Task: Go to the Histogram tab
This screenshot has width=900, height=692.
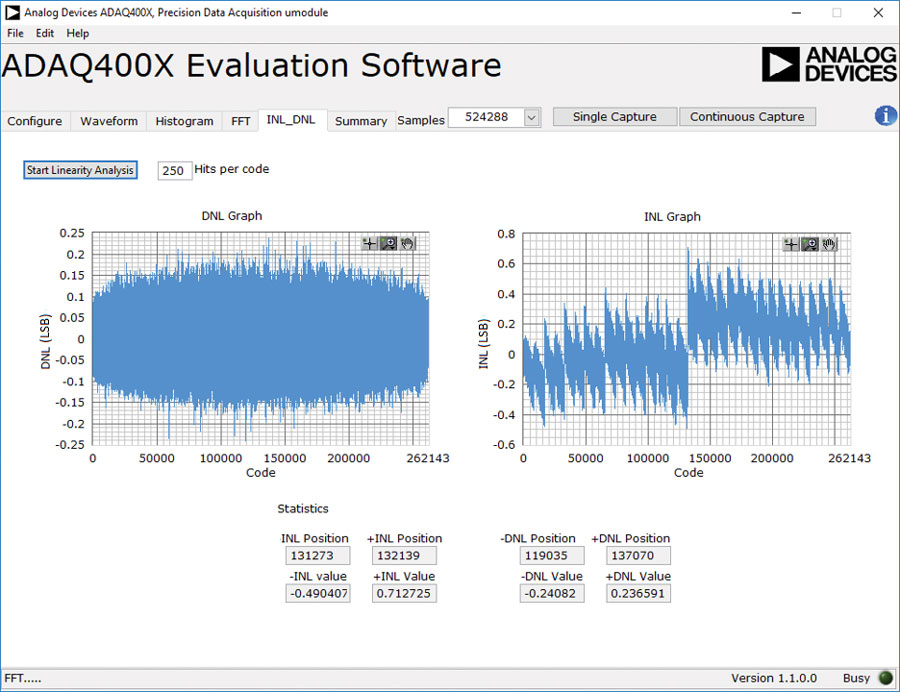Action: pos(184,121)
